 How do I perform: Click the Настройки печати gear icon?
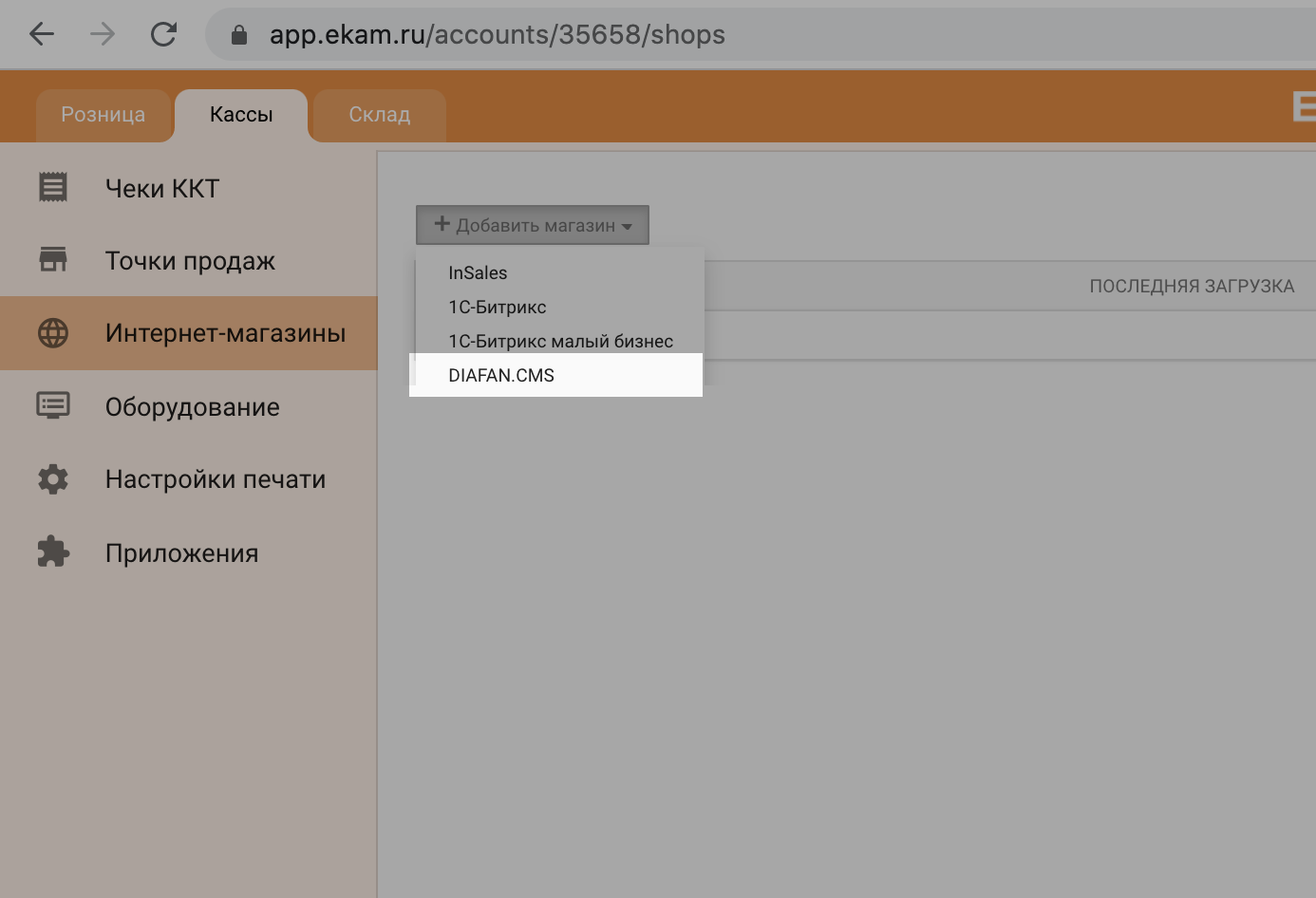coord(53,479)
